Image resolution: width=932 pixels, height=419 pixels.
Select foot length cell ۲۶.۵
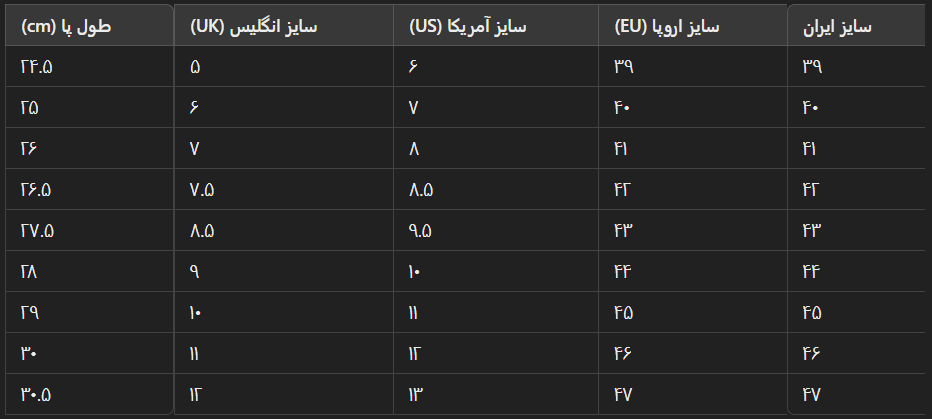(x=90, y=190)
